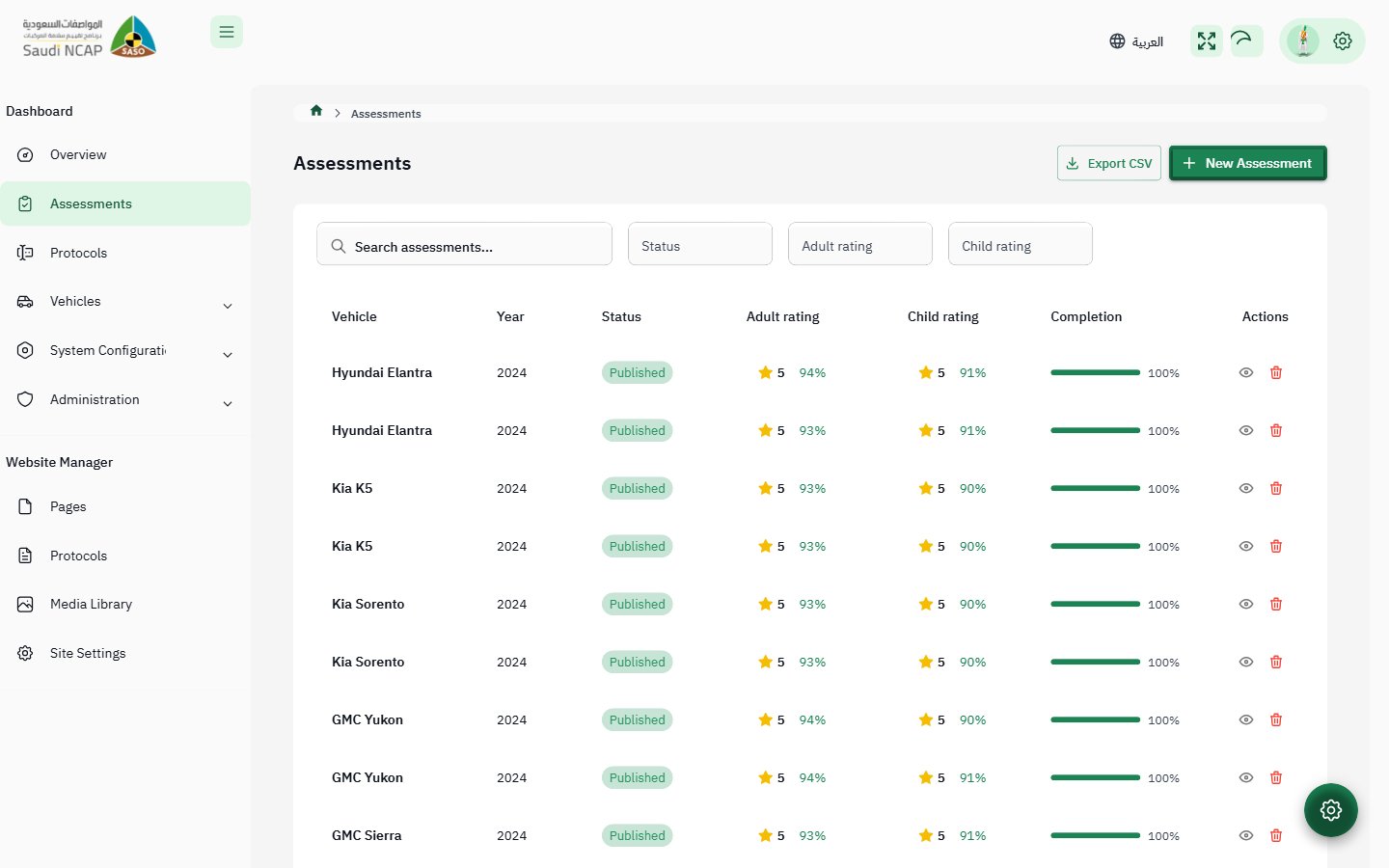The height and width of the screenshot is (868, 1389).
Task: Click the Media Library image icon
Action: [x=26, y=604]
